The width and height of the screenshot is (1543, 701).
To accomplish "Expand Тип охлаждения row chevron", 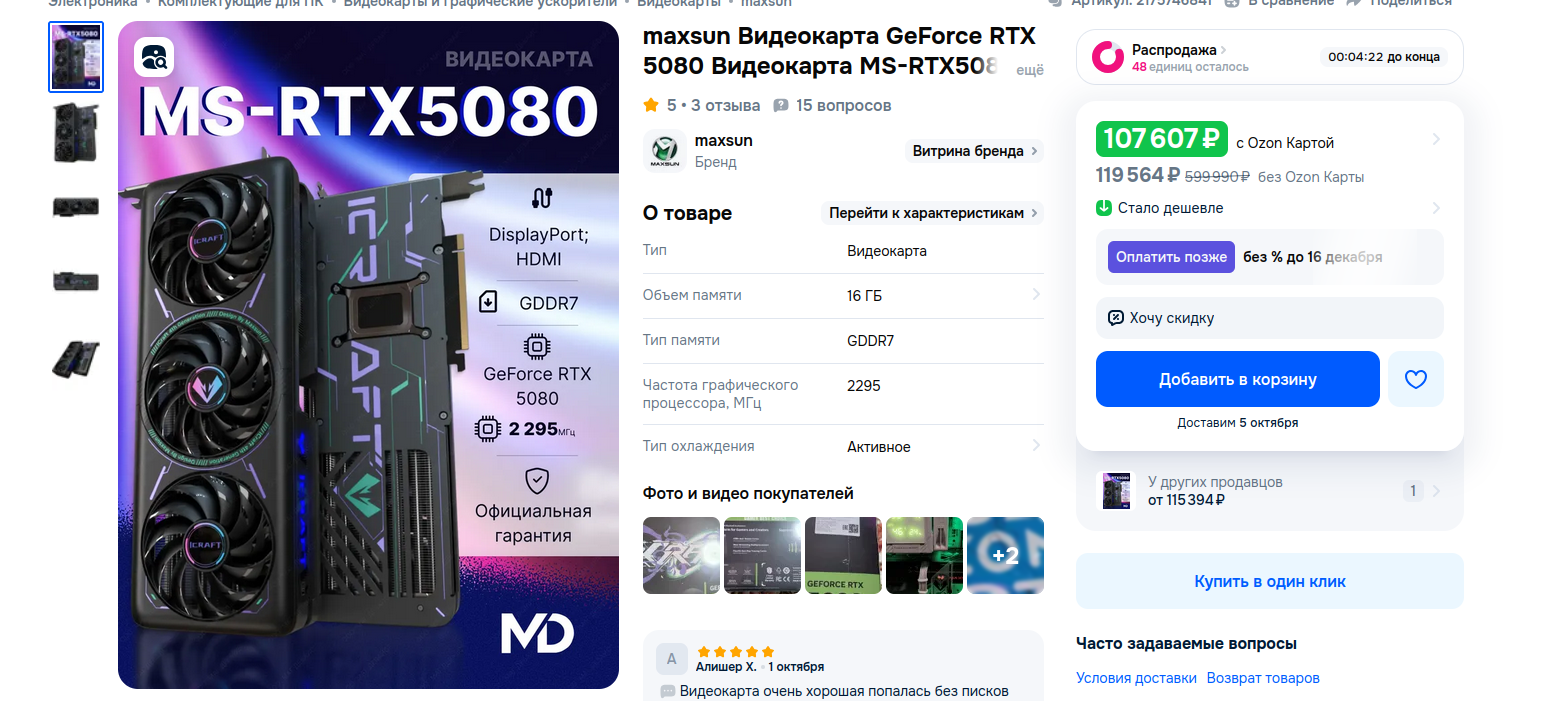I will point(1035,446).
